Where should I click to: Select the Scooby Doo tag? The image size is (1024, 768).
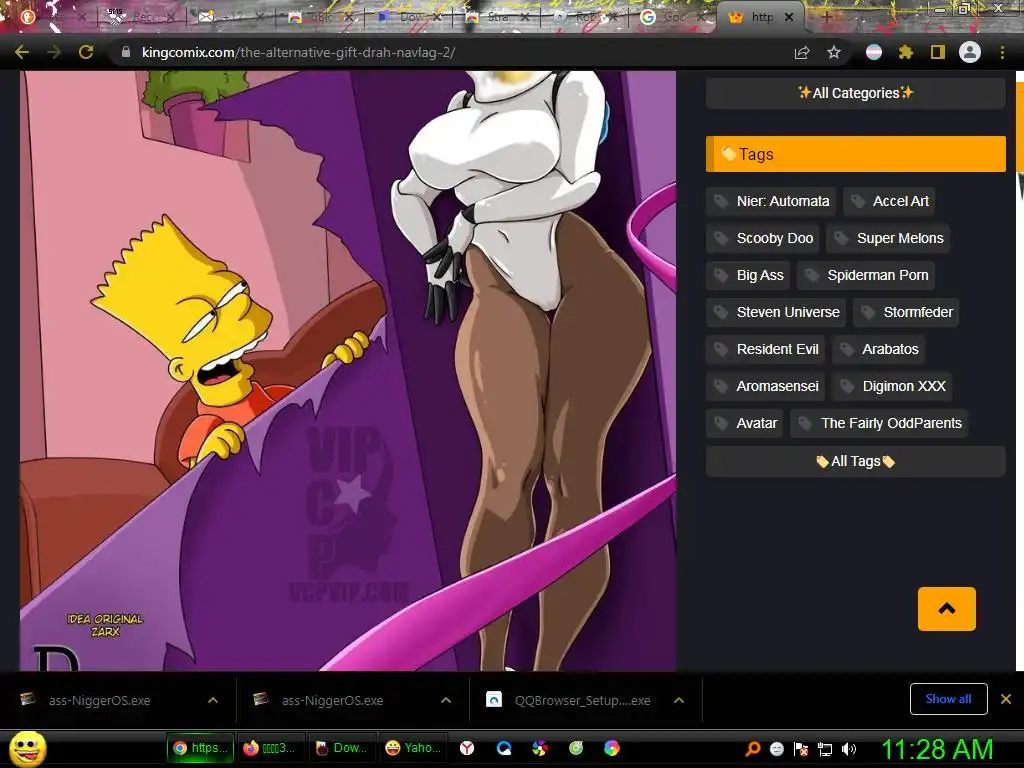pyautogui.click(x=763, y=238)
